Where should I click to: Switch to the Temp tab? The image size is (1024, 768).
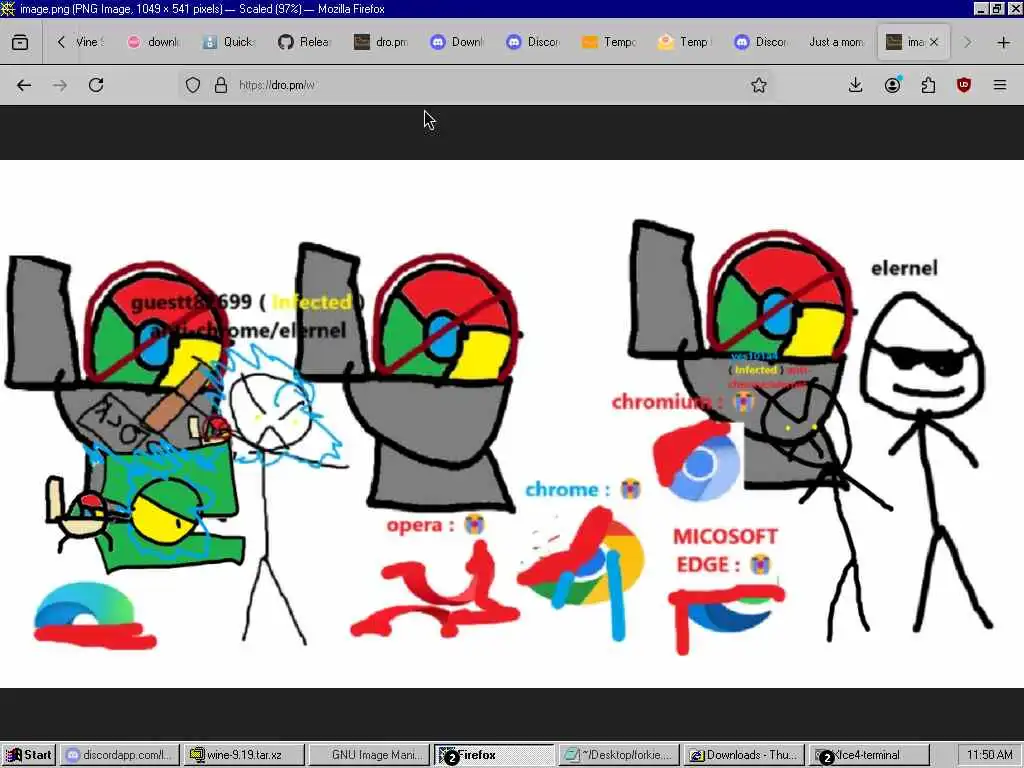[684, 42]
